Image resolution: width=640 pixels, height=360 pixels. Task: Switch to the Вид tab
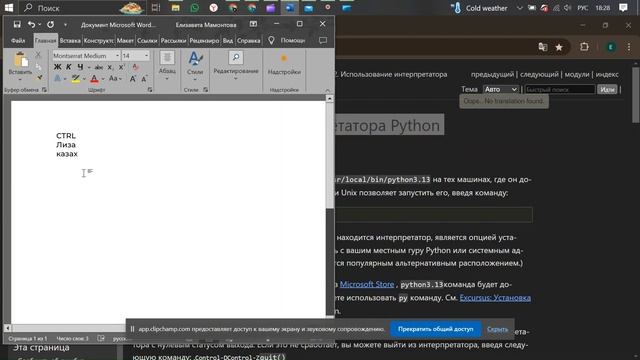tap(228, 40)
